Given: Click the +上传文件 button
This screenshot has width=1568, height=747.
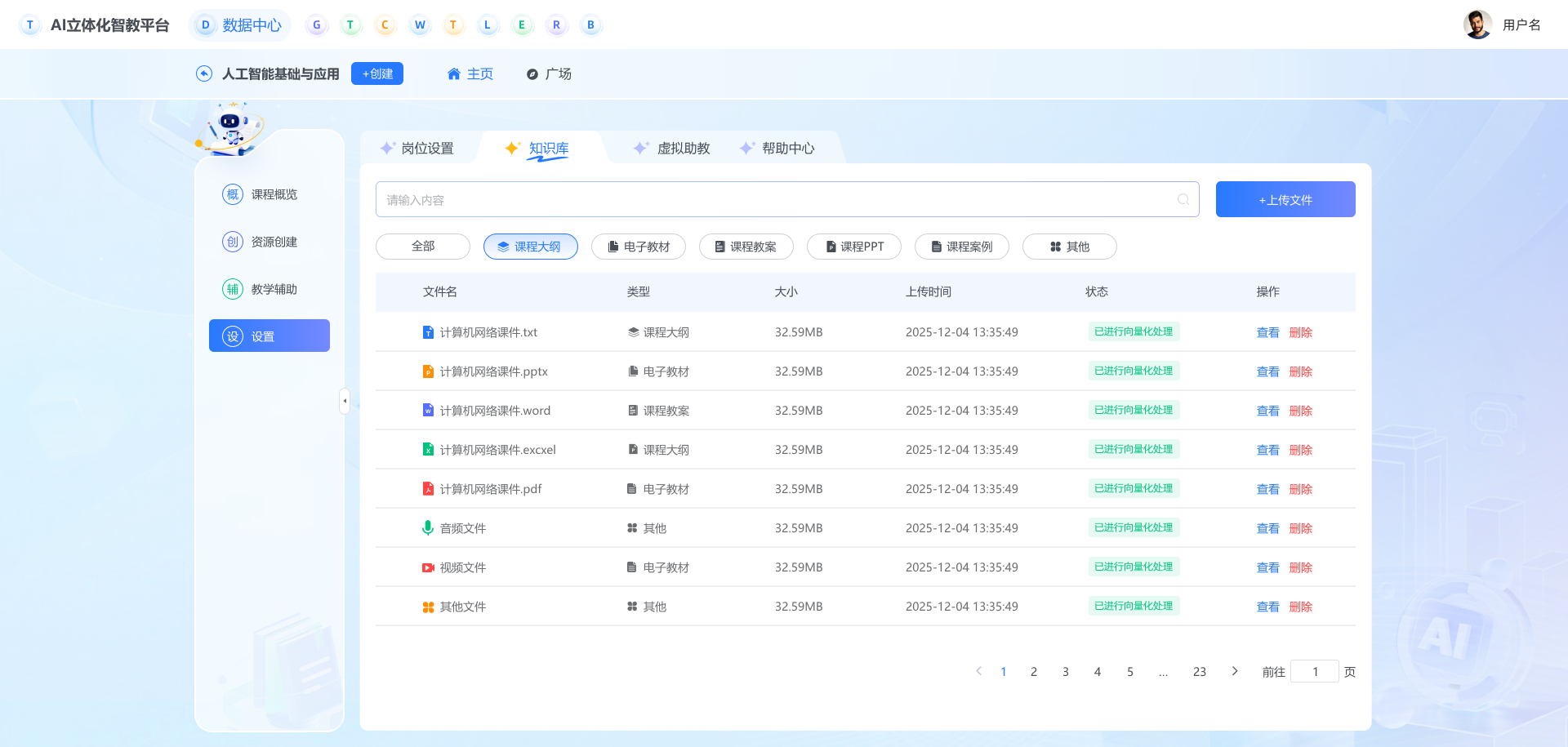Looking at the screenshot, I should coord(1285,199).
